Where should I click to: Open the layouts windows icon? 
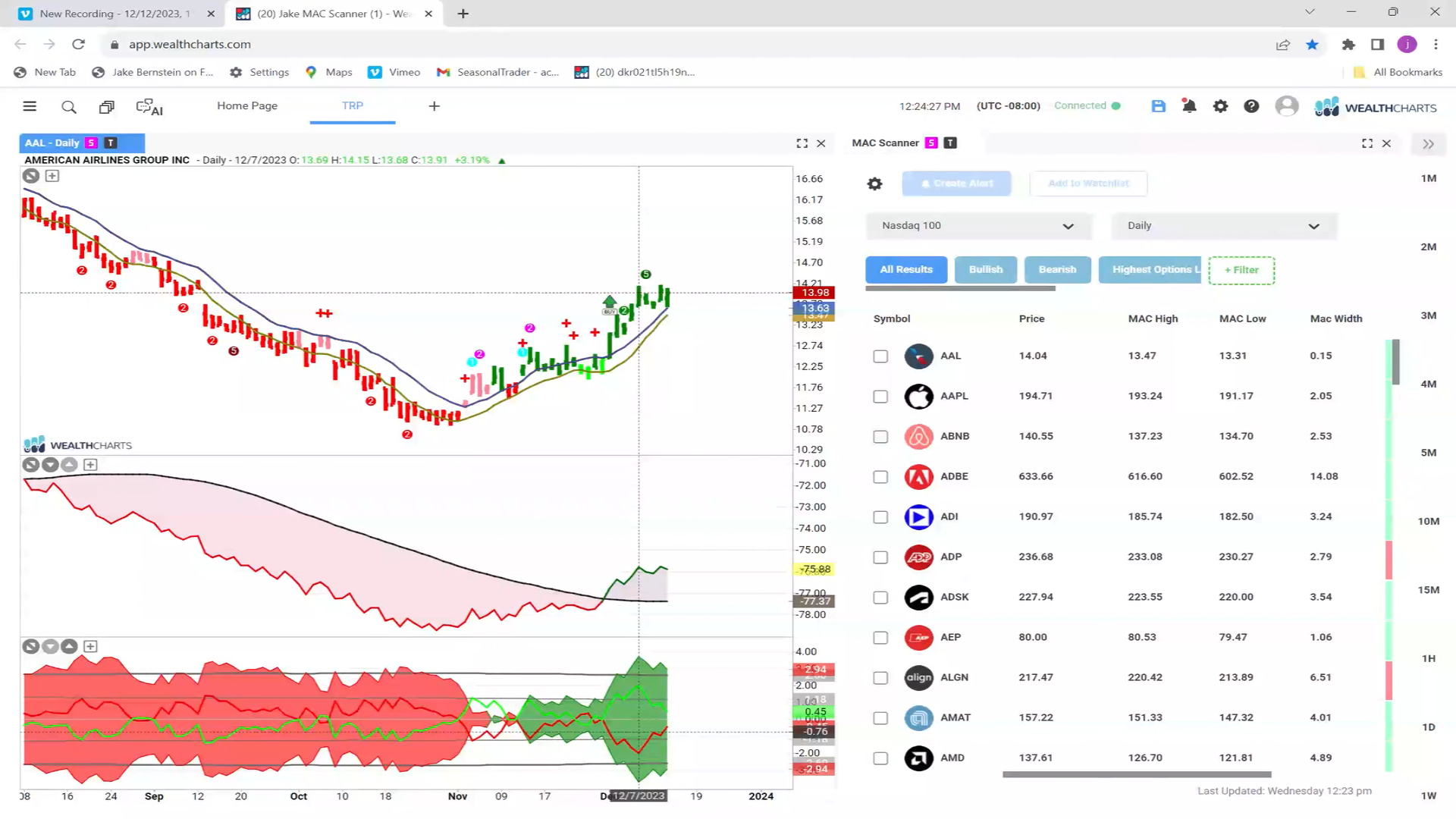(107, 107)
